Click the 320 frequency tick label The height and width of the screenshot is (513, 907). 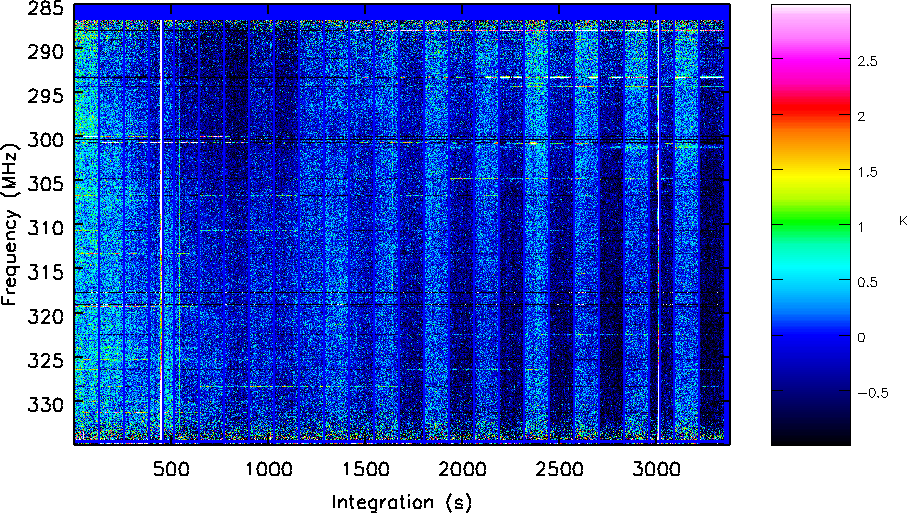[46, 316]
